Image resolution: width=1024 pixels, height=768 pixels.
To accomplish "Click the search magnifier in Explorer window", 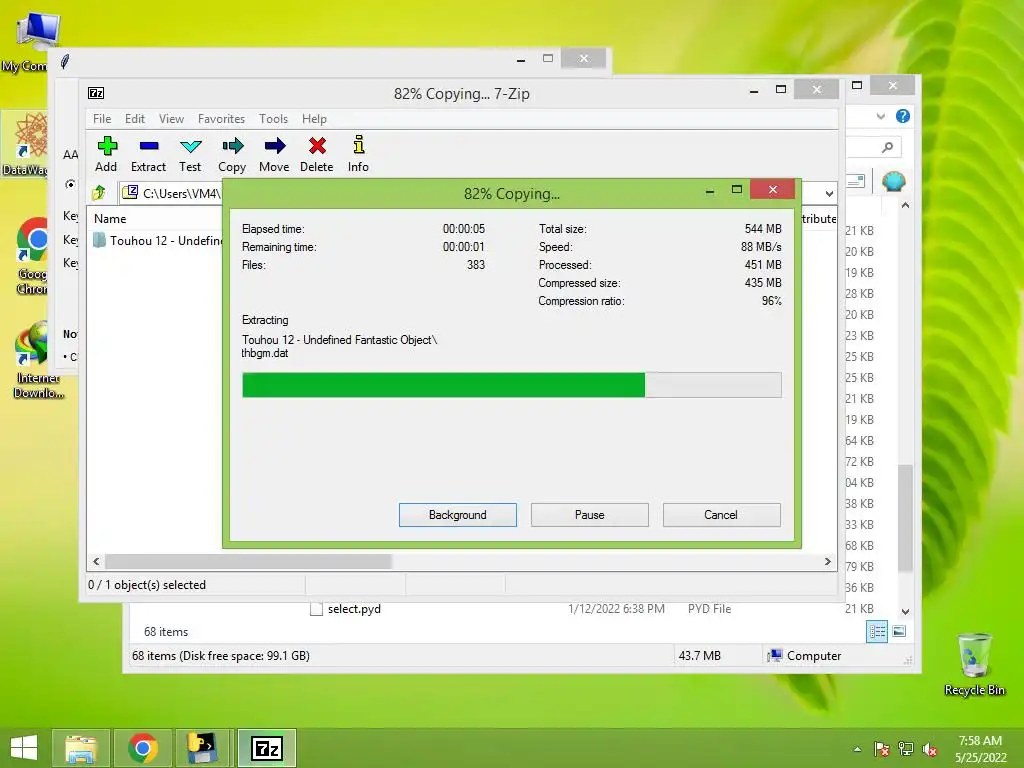I will point(887,148).
